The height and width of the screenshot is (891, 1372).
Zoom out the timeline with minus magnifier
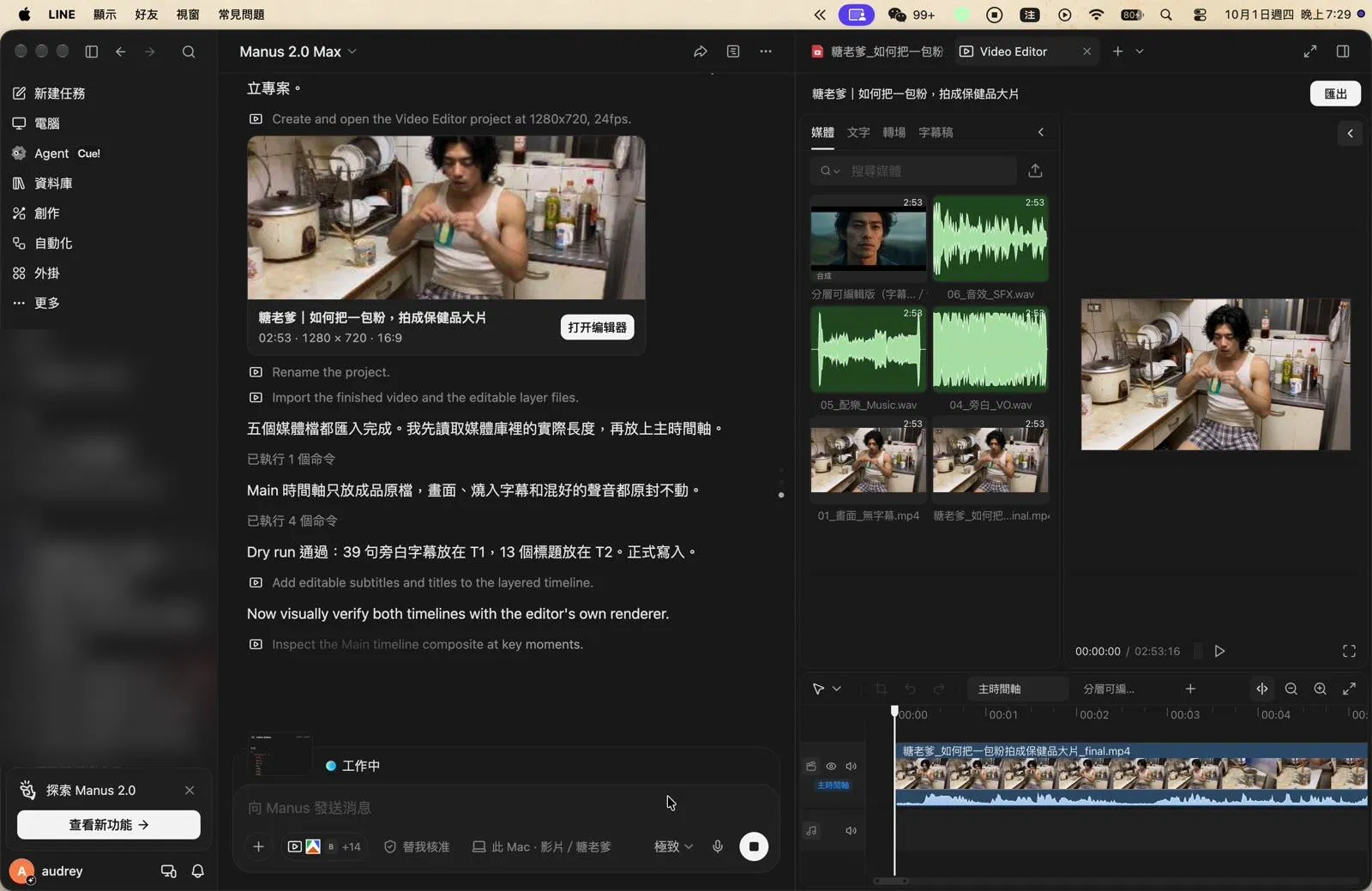pos(1291,689)
